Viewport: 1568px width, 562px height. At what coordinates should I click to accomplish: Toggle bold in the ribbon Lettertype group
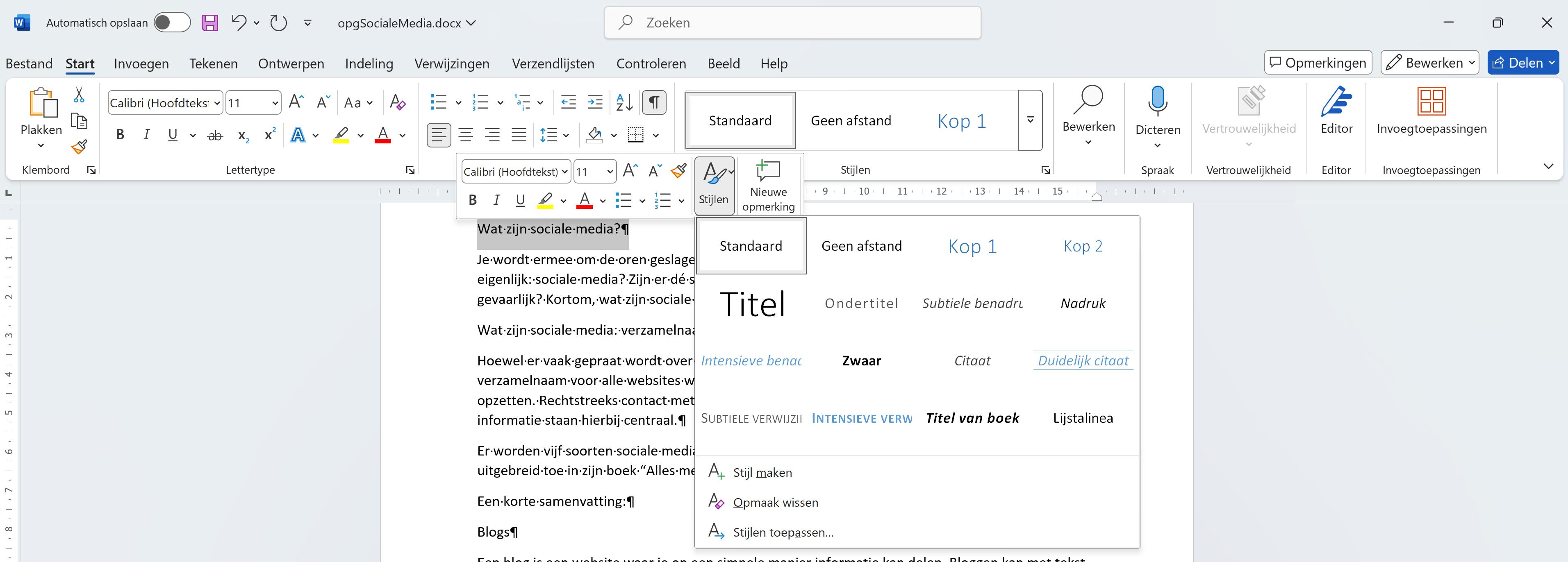(120, 135)
